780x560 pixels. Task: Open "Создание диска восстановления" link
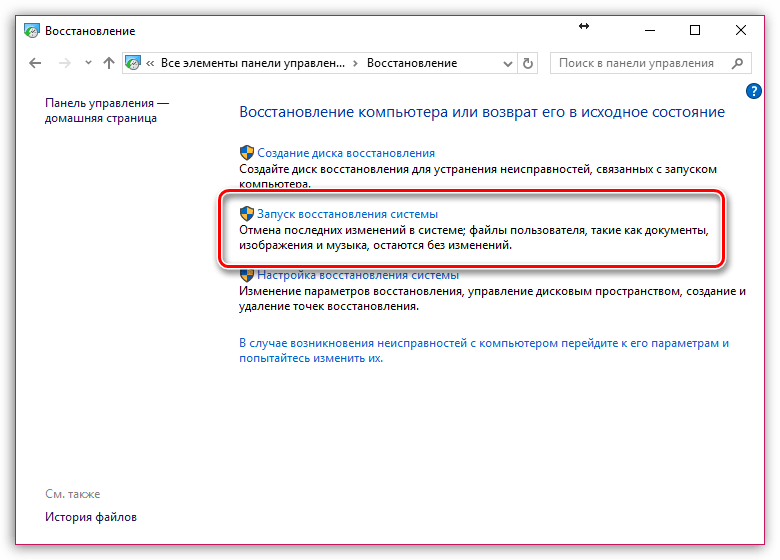tap(346, 153)
